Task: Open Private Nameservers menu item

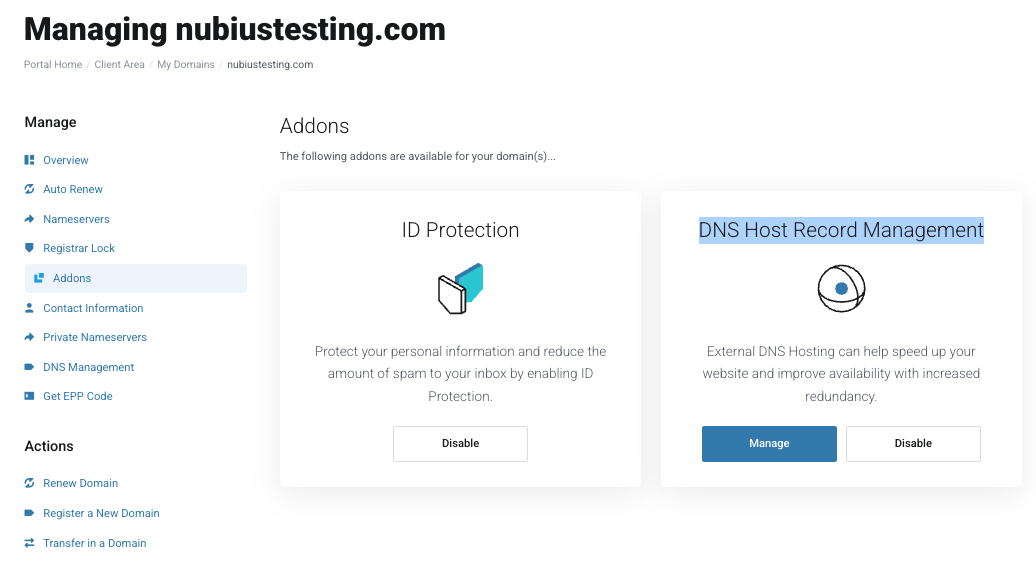Action: pyautogui.click(x=95, y=337)
